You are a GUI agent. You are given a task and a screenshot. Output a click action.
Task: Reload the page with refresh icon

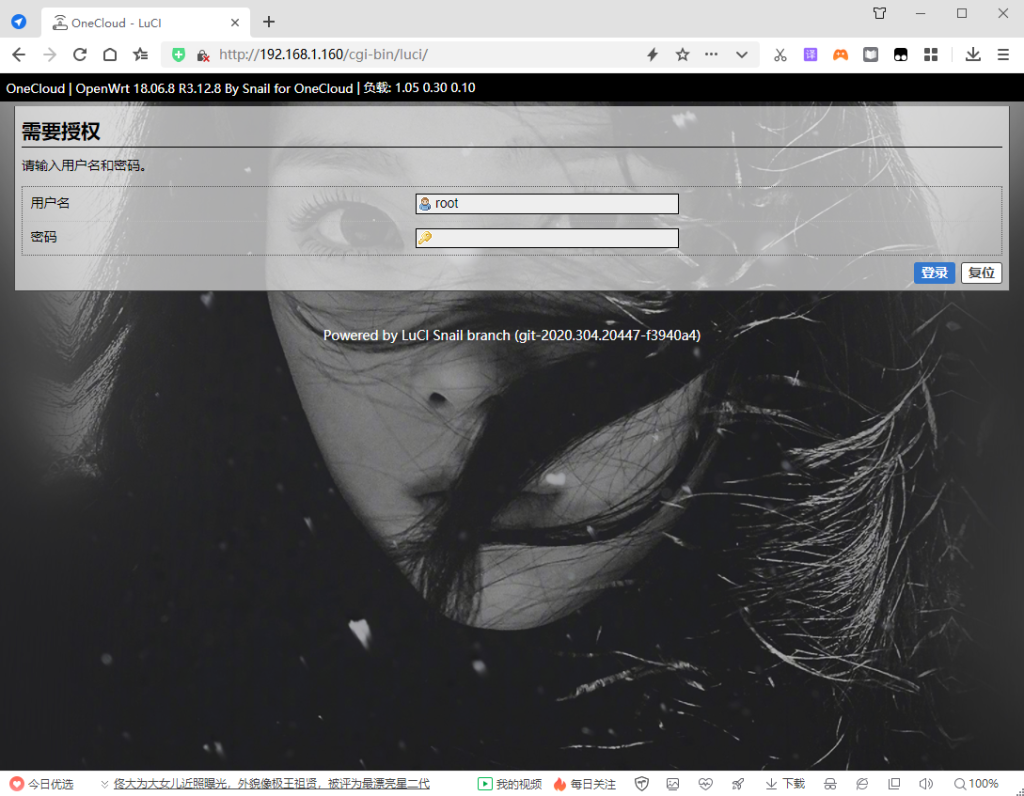coord(80,55)
